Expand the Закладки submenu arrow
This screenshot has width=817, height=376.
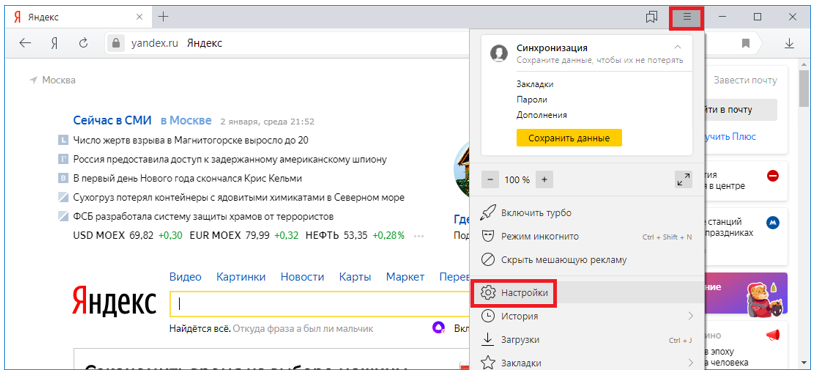pyautogui.click(x=690, y=362)
